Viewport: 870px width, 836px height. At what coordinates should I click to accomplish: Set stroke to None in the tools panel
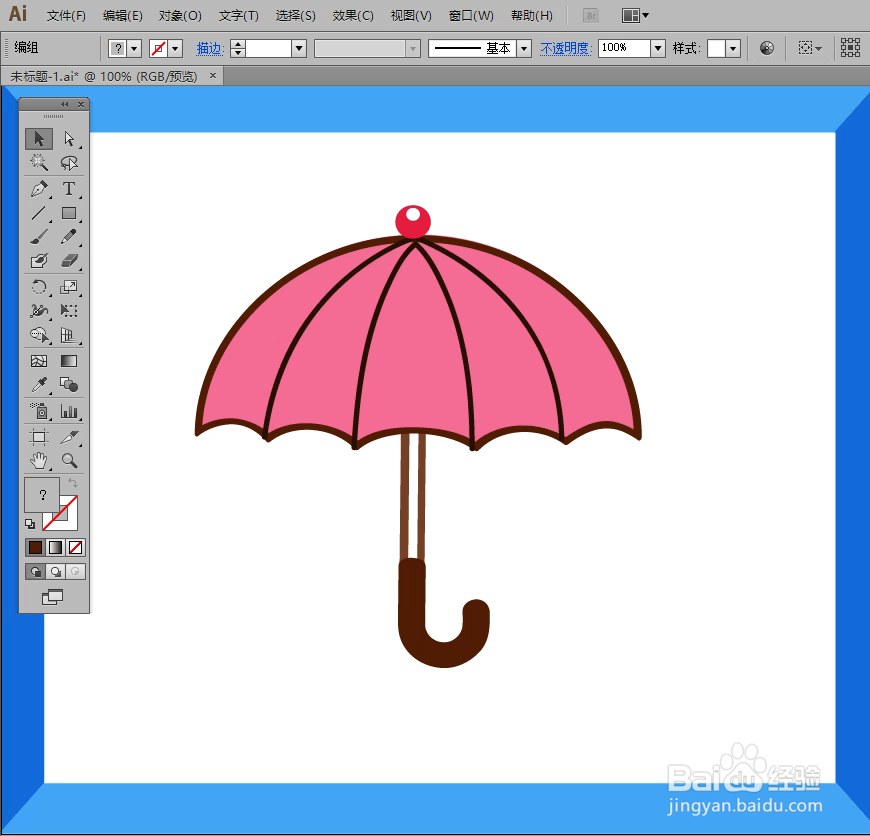[75, 547]
